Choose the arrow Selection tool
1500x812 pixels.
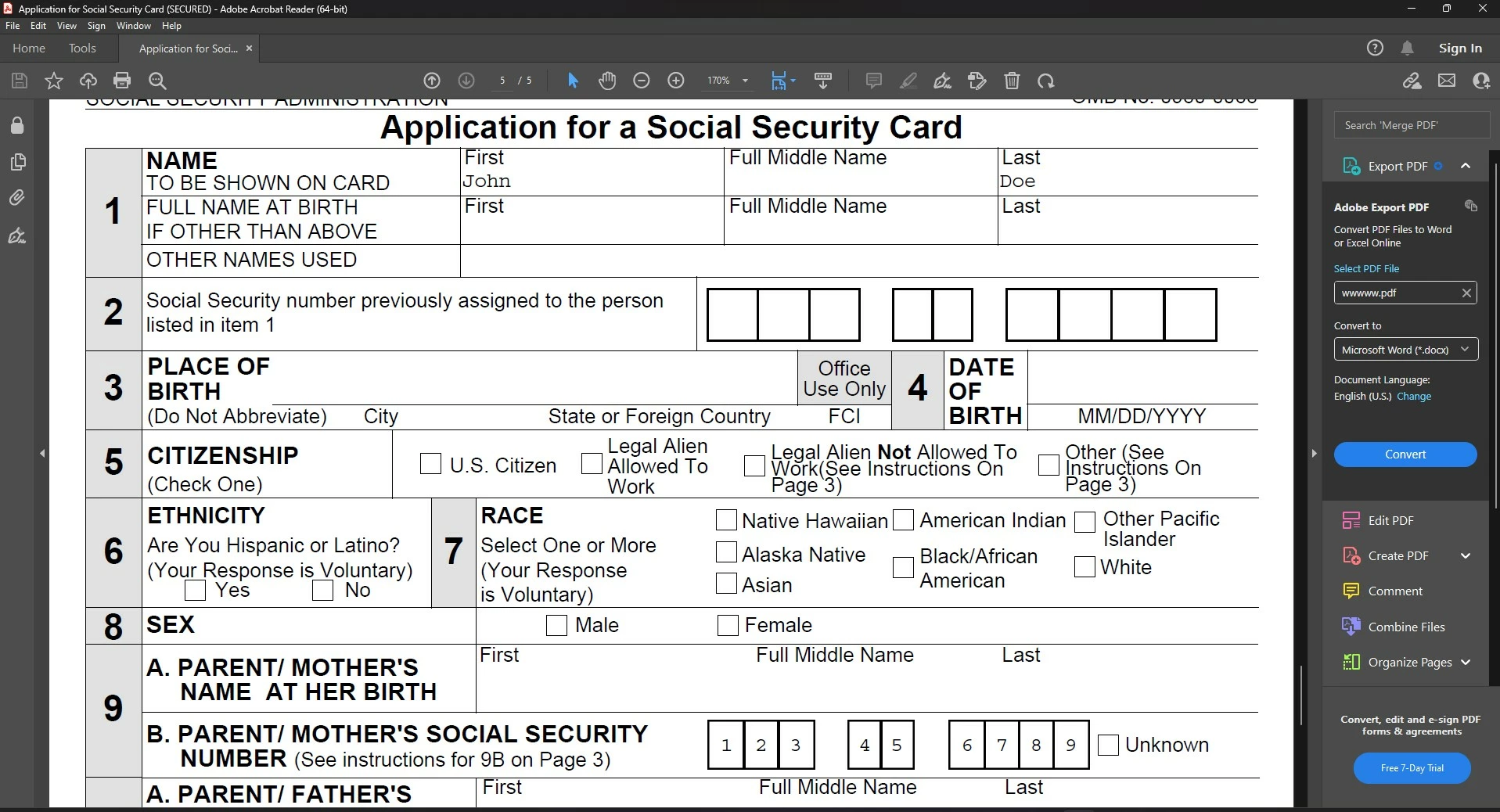click(x=573, y=81)
